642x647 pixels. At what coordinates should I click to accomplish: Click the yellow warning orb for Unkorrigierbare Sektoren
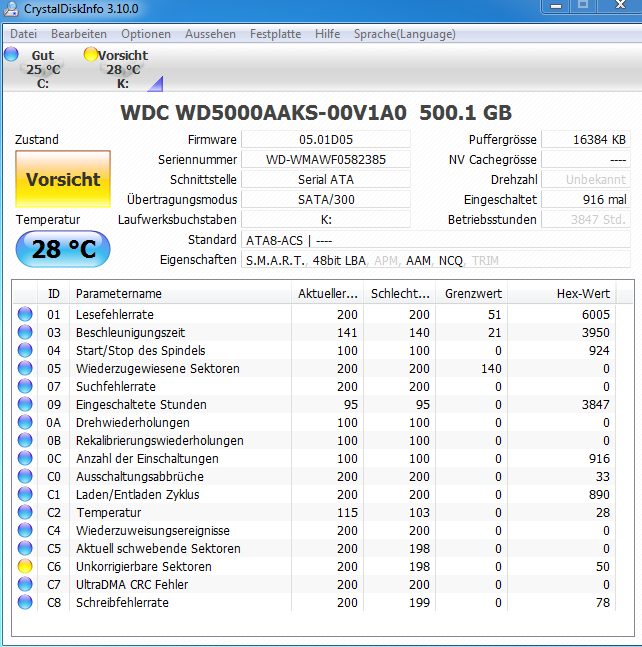coord(25,567)
